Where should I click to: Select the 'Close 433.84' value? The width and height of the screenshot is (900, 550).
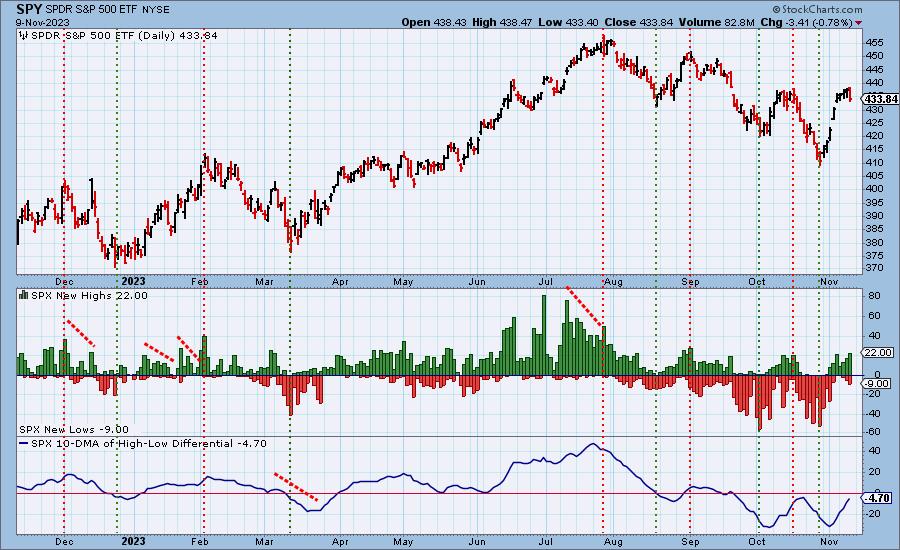639,22
